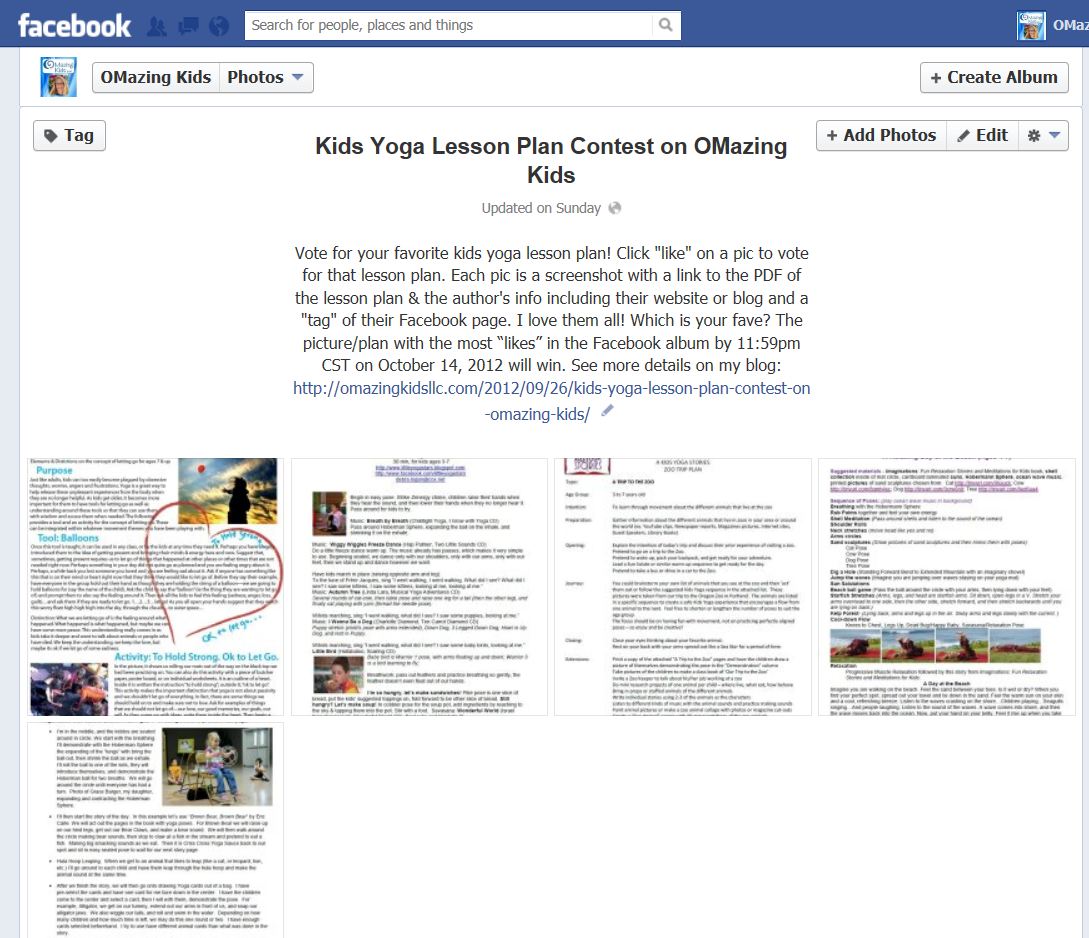Open the Day at the Beach thumbnail
The image size is (1089, 938).
tap(946, 587)
